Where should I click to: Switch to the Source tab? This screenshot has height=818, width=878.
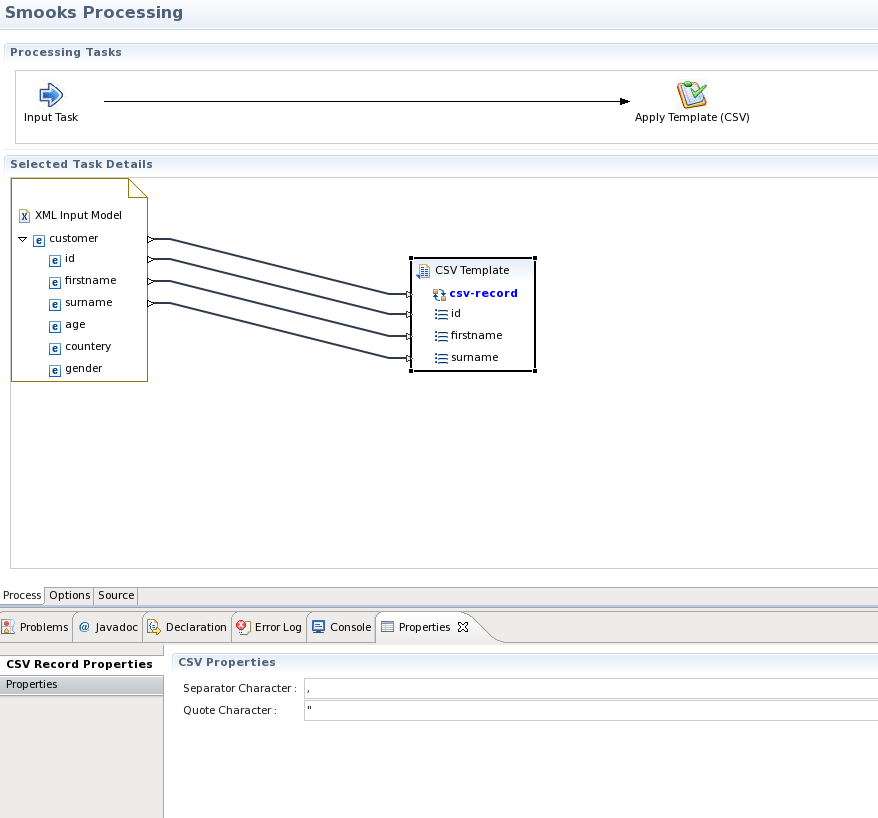coord(116,595)
